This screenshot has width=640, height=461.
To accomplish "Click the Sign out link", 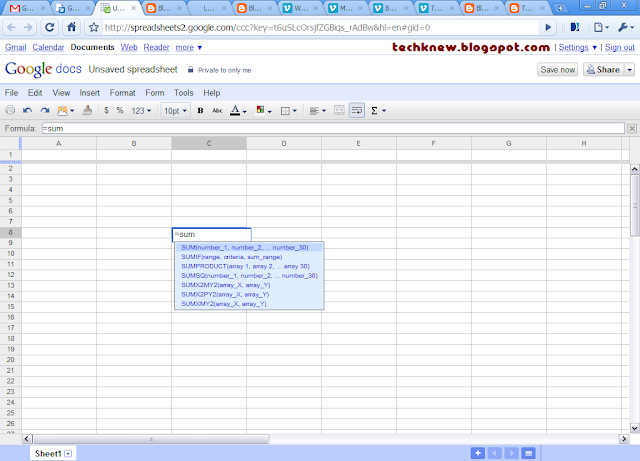I will [x=620, y=47].
